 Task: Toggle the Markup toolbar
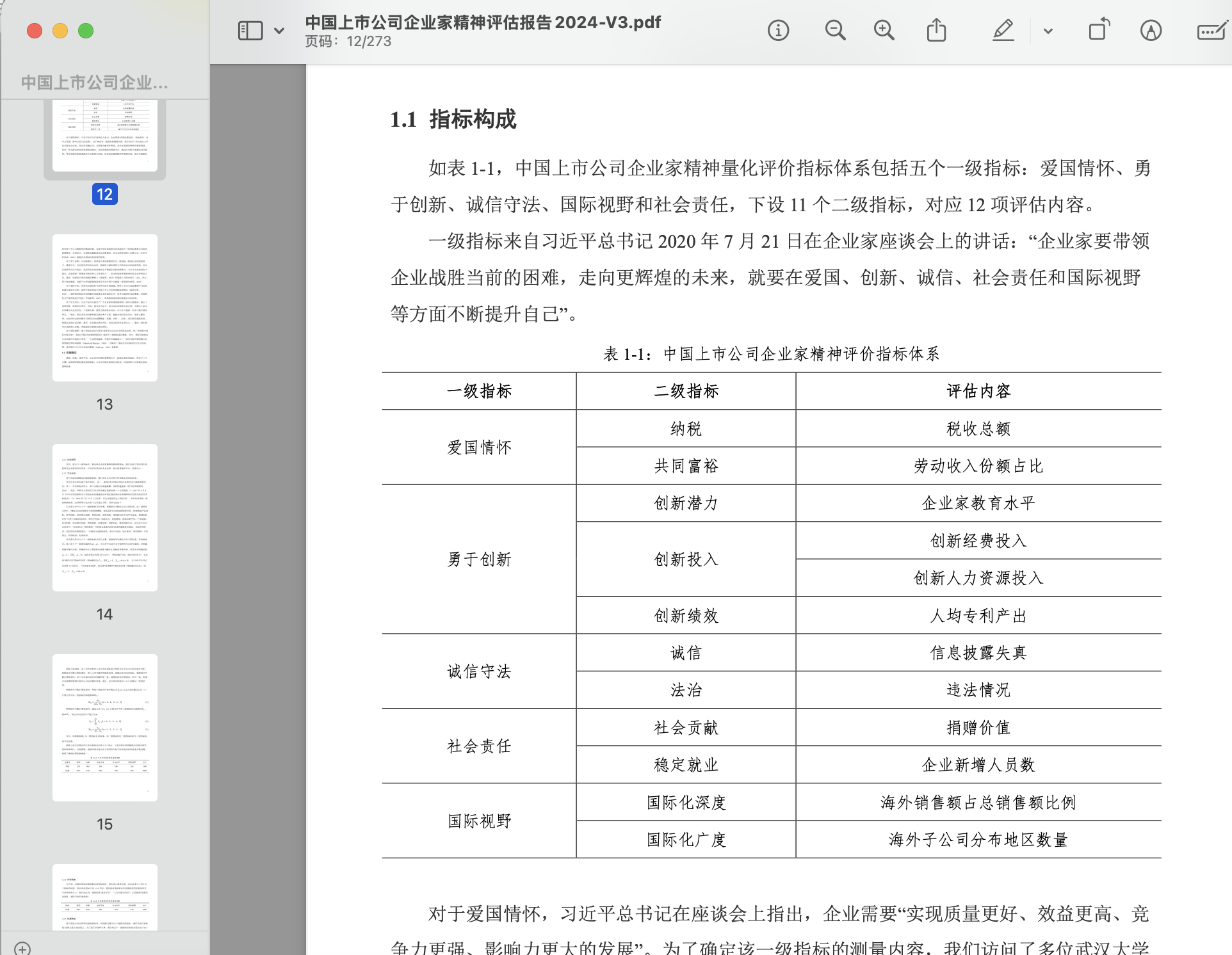tap(1151, 30)
